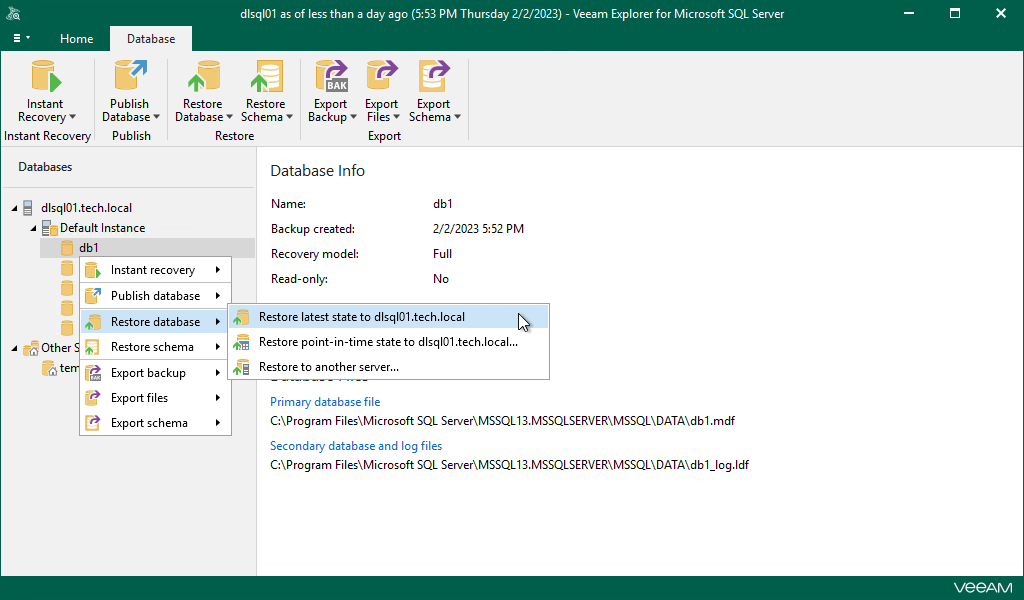Collapse the Other Servers tree node

coord(14,349)
